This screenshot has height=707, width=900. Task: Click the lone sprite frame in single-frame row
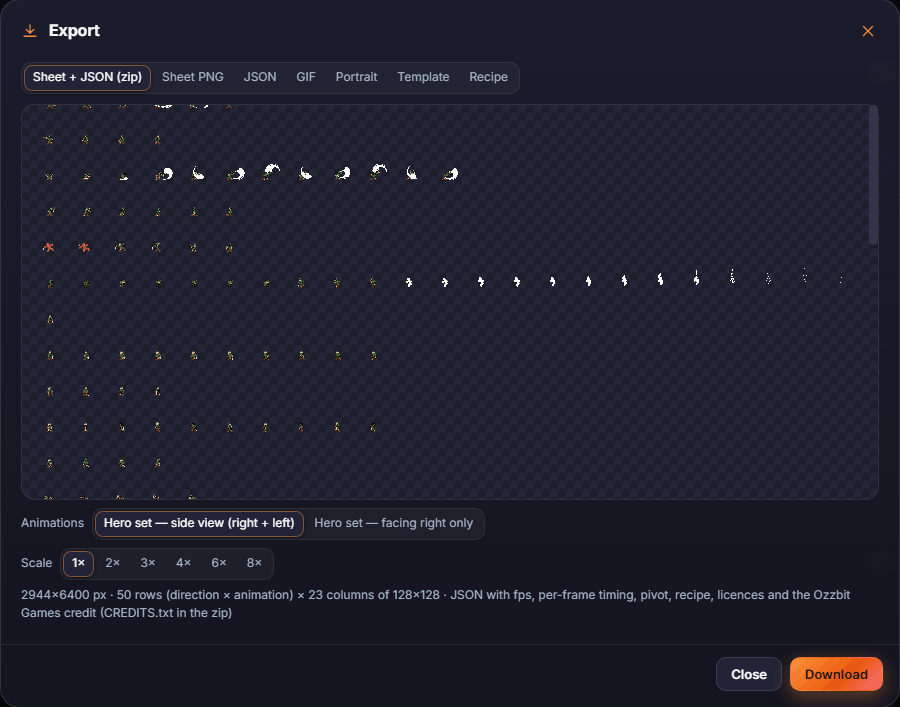pyautogui.click(x=50, y=320)
